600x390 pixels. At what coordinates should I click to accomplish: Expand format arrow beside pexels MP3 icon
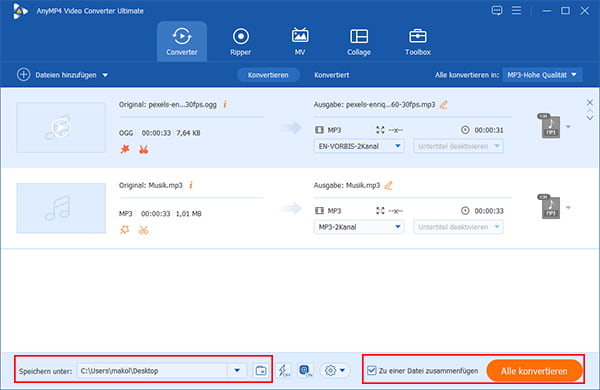pos(568,127)
